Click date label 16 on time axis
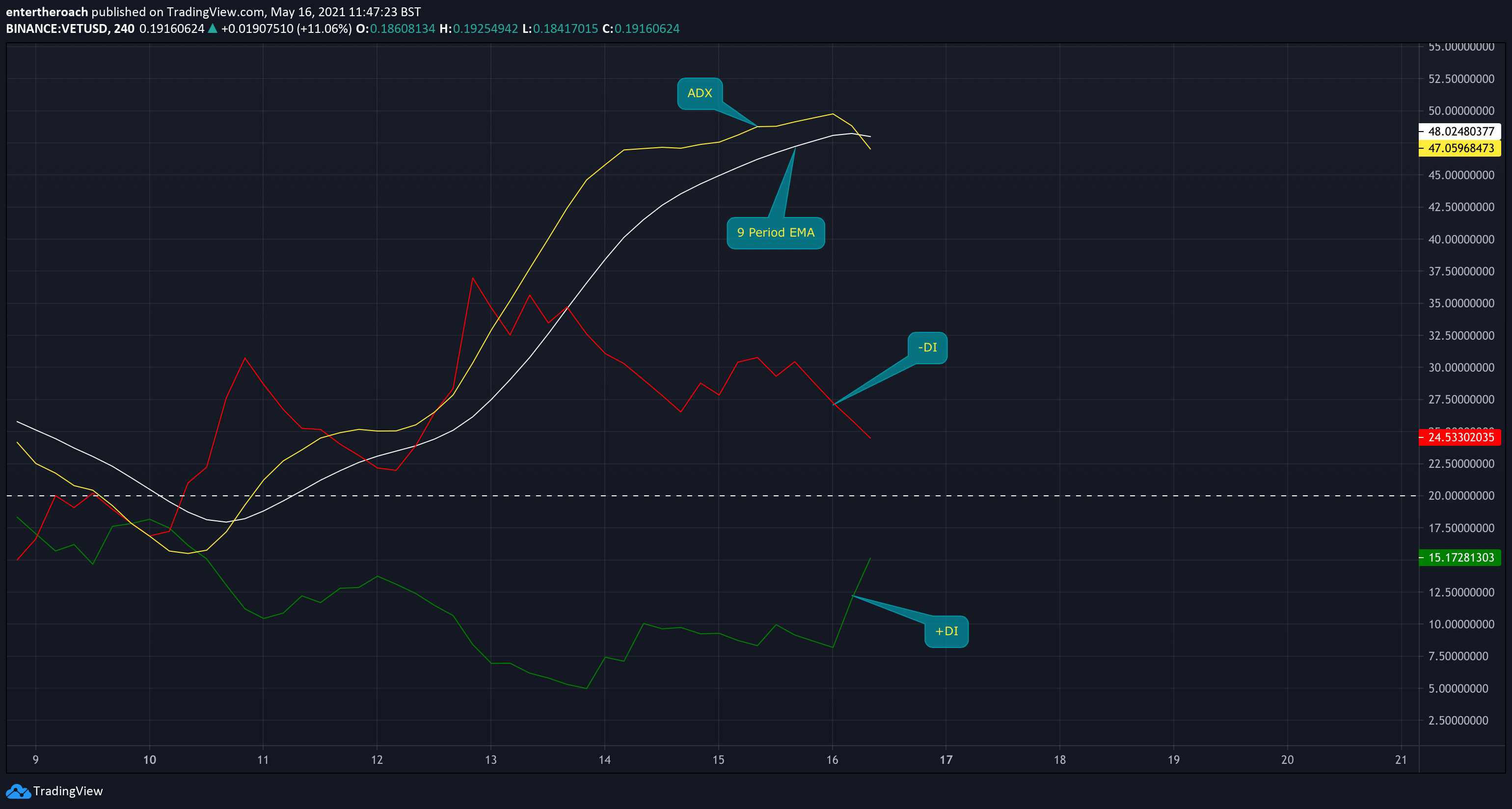Viewport: 1512px width, 809px height. pyautogui.click(x=832, y=760)
